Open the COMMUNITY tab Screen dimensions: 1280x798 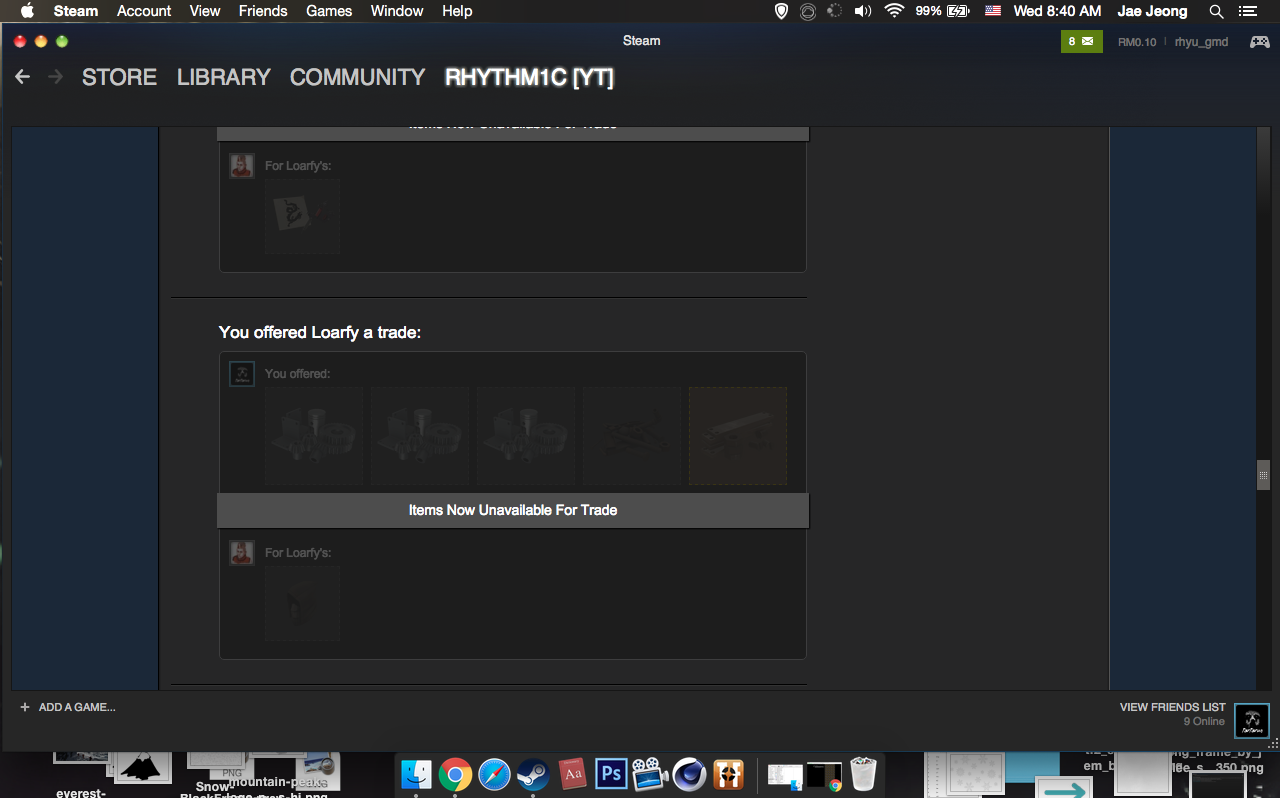point(357,77)
